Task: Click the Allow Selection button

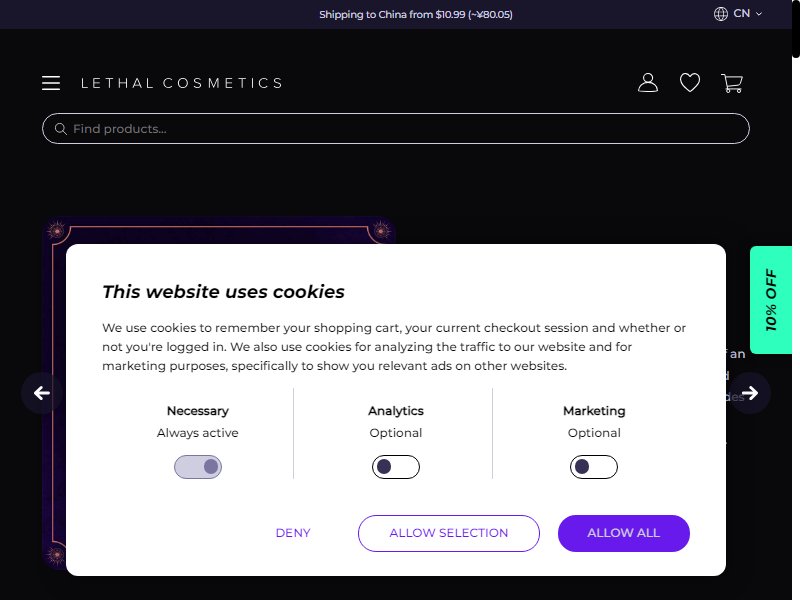Action: click(x=448, y=533)
